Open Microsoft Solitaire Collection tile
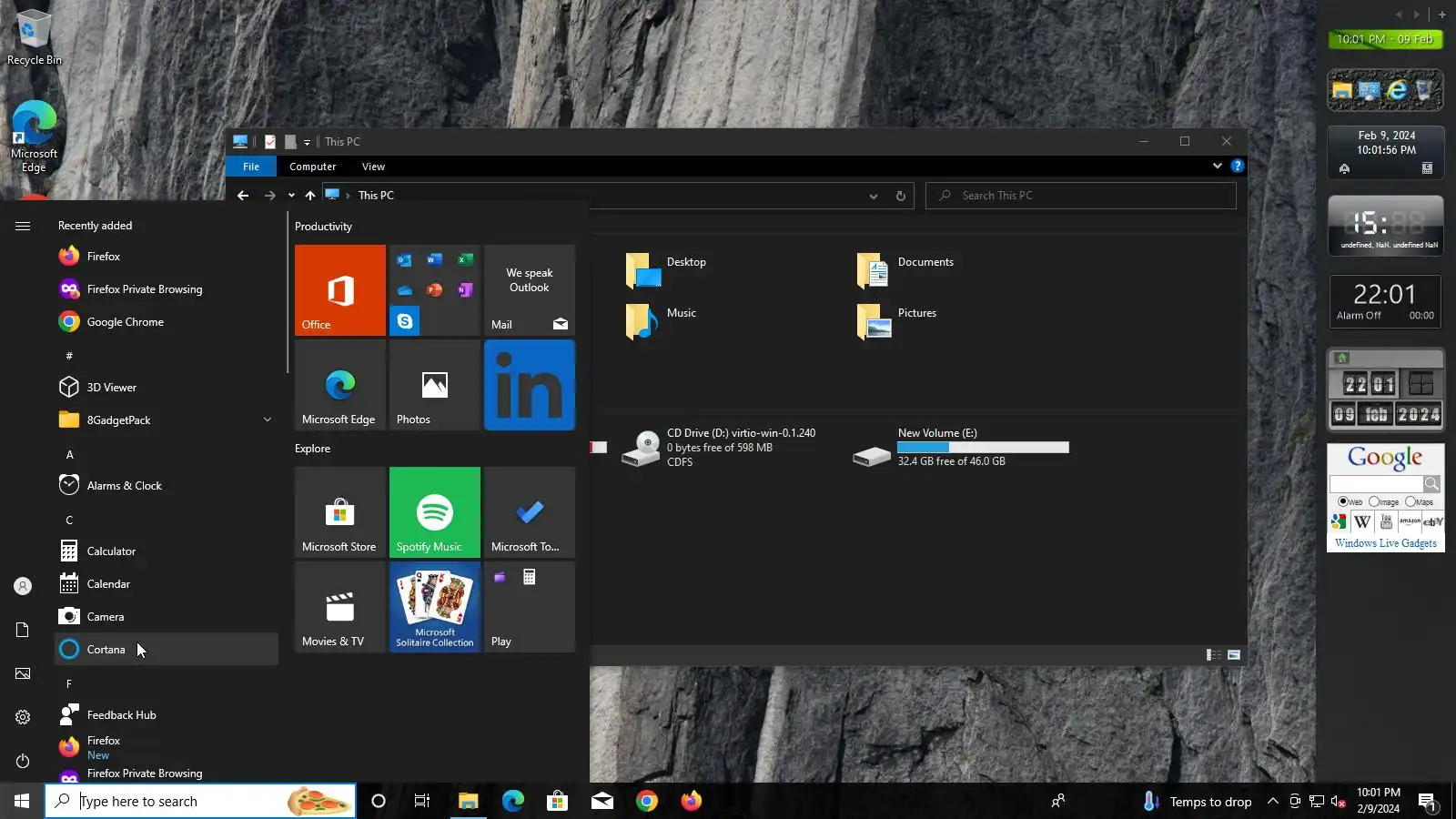 tap(435, 607)
